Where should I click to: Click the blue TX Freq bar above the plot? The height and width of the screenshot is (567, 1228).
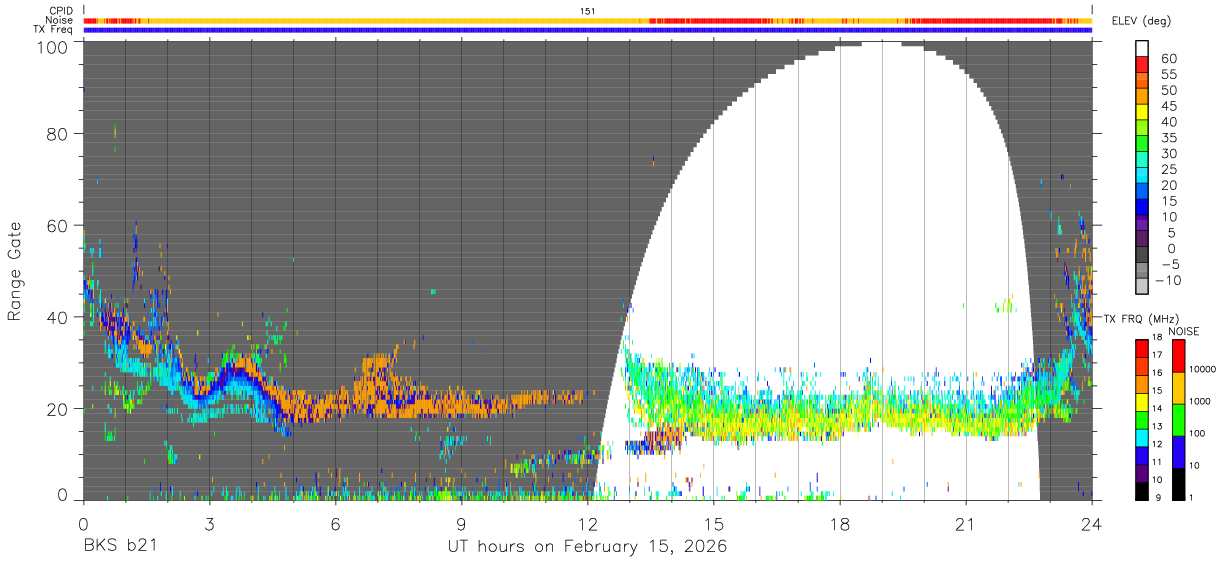pyautogui.click(x=588, y=30)
